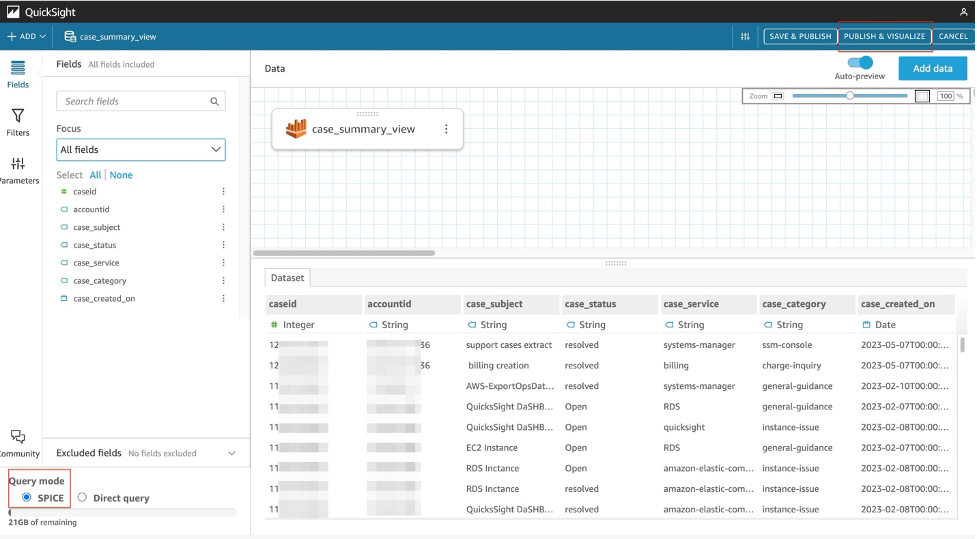Click the fit-to-screen icon in zoom bar
This screenshot has height=539, width=977.
tap(922, 96)
